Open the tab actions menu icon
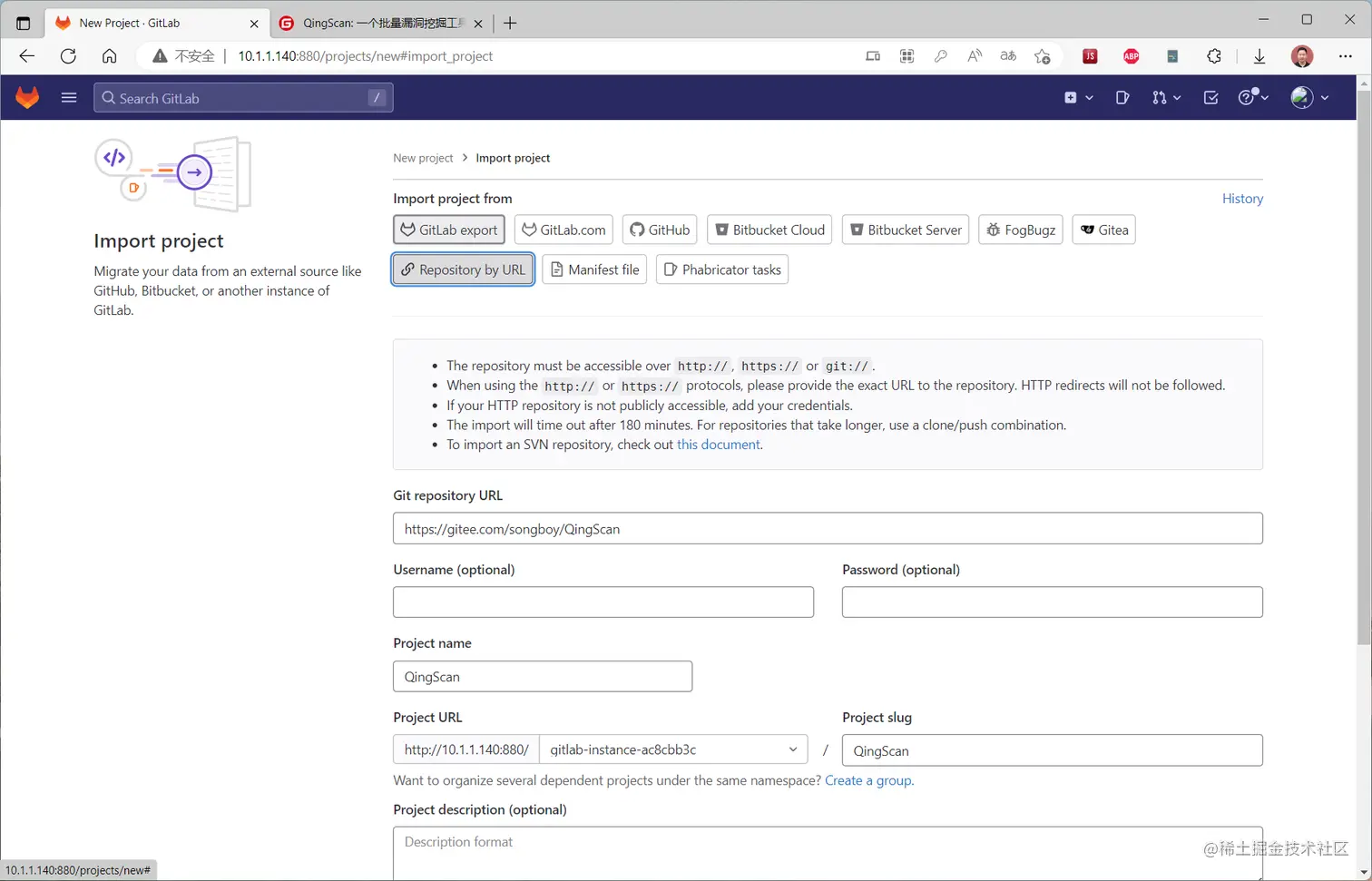This screenshot has width=1372, height=881. click(24, 23)
